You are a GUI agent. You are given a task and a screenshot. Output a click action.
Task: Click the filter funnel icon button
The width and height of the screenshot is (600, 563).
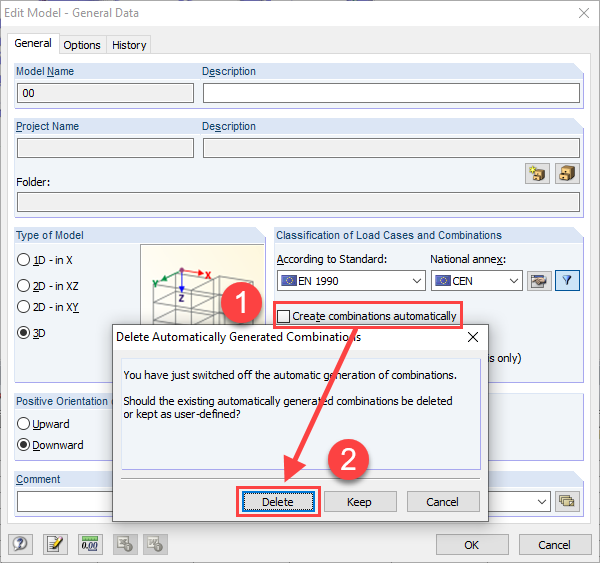567,281
